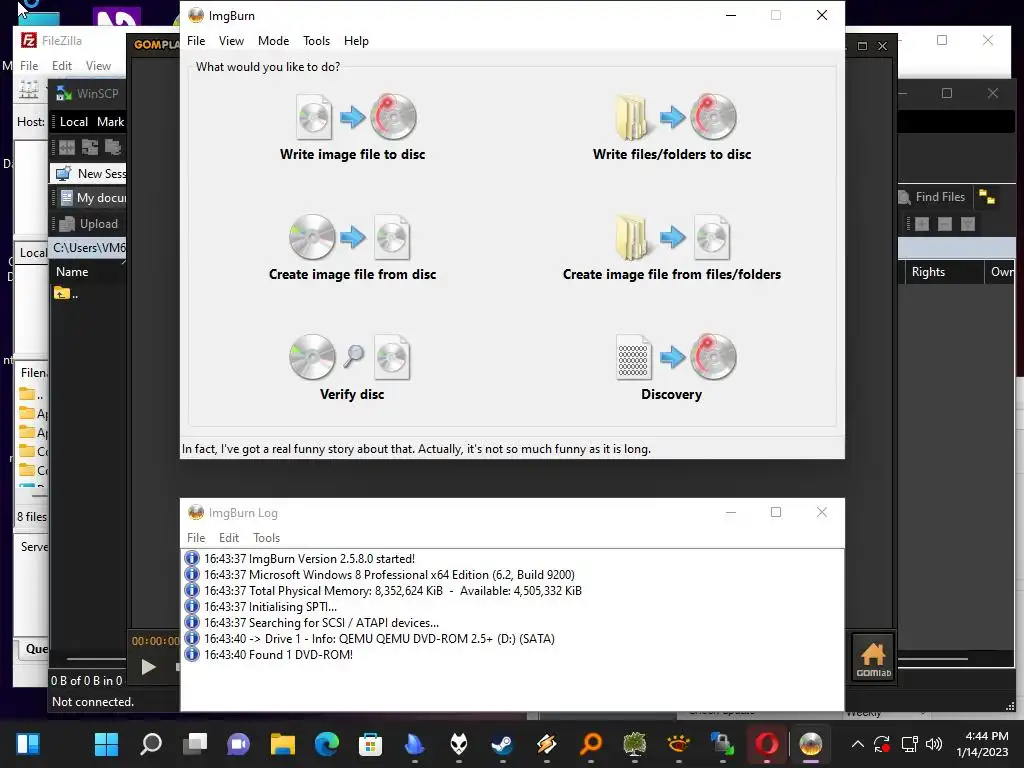Open ImgBurn Tools menu
The image size is (1024, 768).
click(316, 40)
